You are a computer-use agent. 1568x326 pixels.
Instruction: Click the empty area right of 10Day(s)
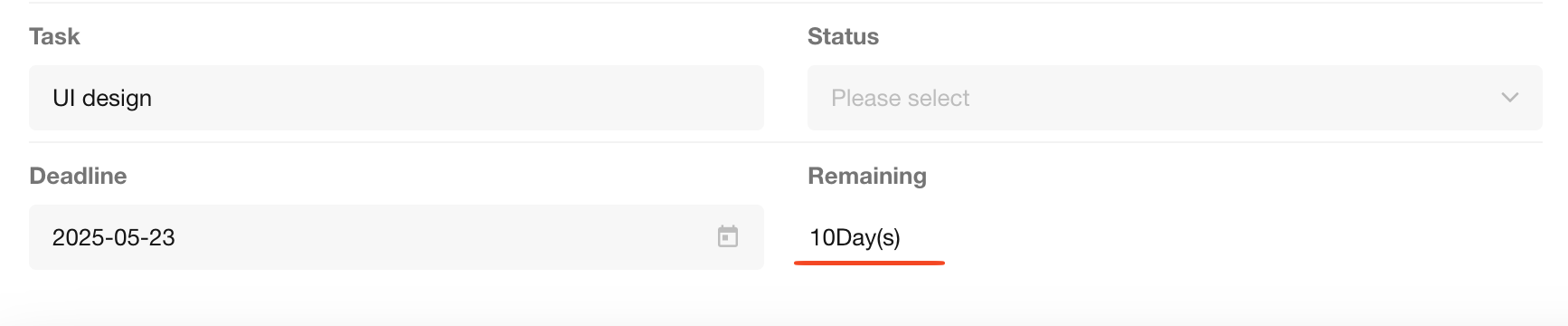point(1221,237)
